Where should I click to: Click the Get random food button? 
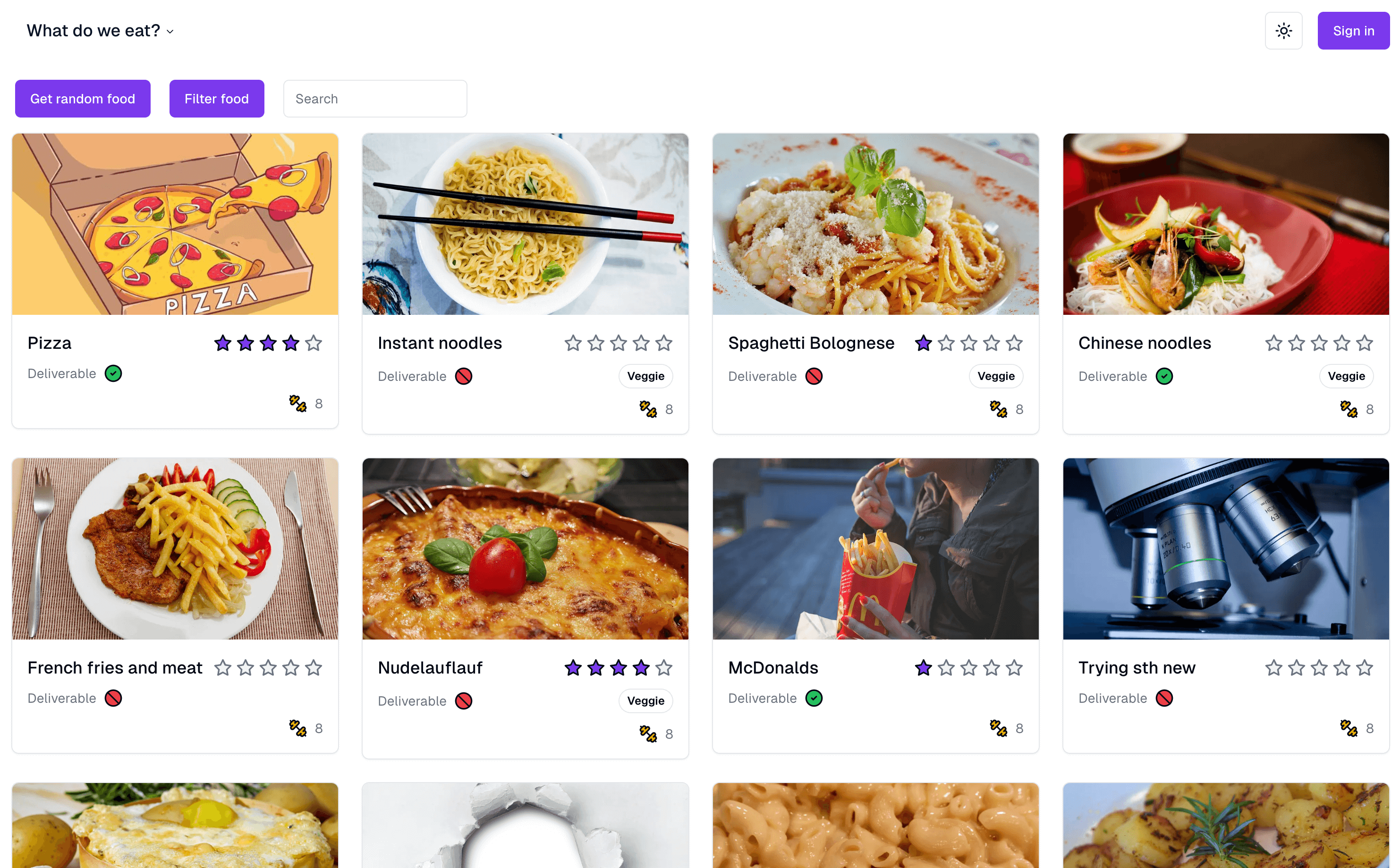(x=83, y=99)
